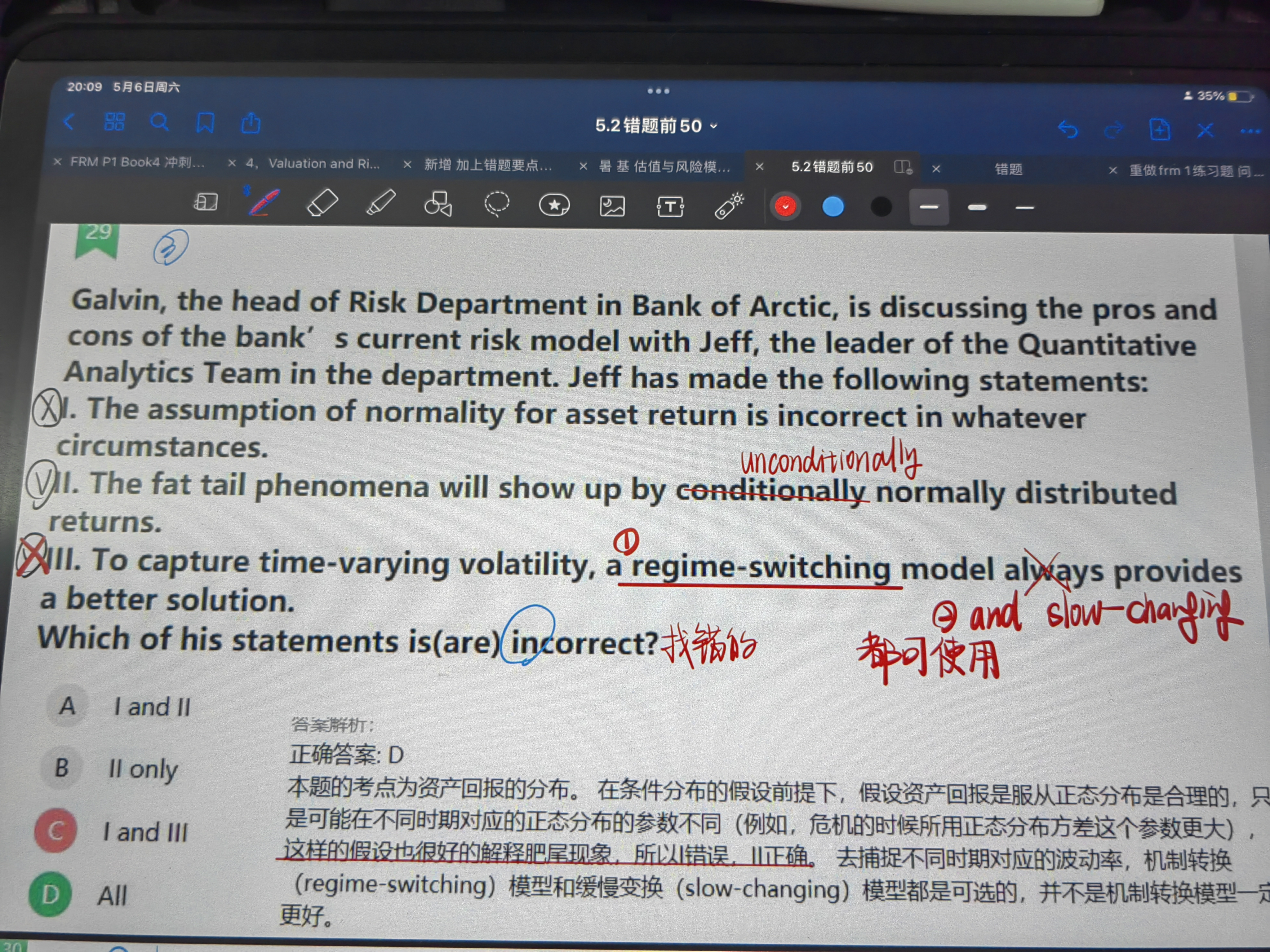The height and width of the screenshot is (952, 1270).
Task: Select answer option A
Action: pyautogui.click(x=67, y=706)
